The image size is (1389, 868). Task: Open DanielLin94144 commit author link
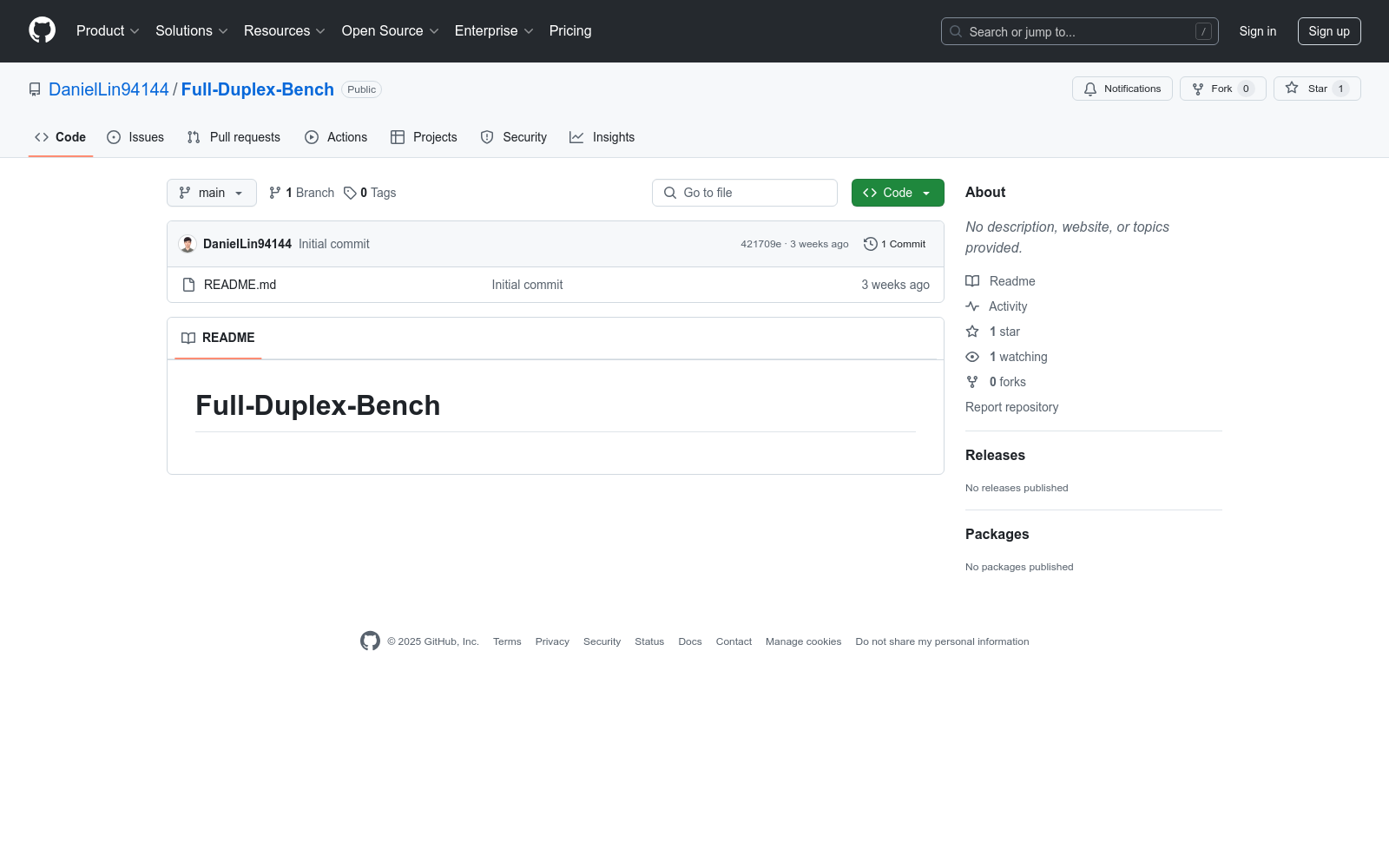pos(247,244)
